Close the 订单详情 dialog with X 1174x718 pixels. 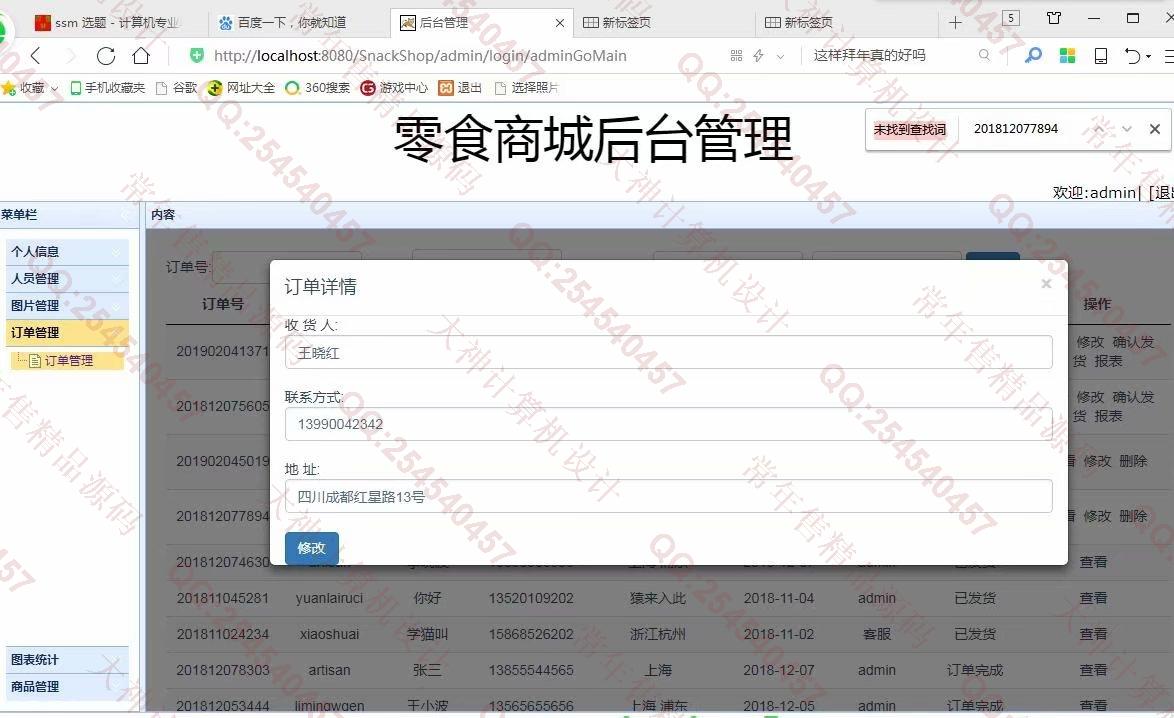(x=1046, y=284)
